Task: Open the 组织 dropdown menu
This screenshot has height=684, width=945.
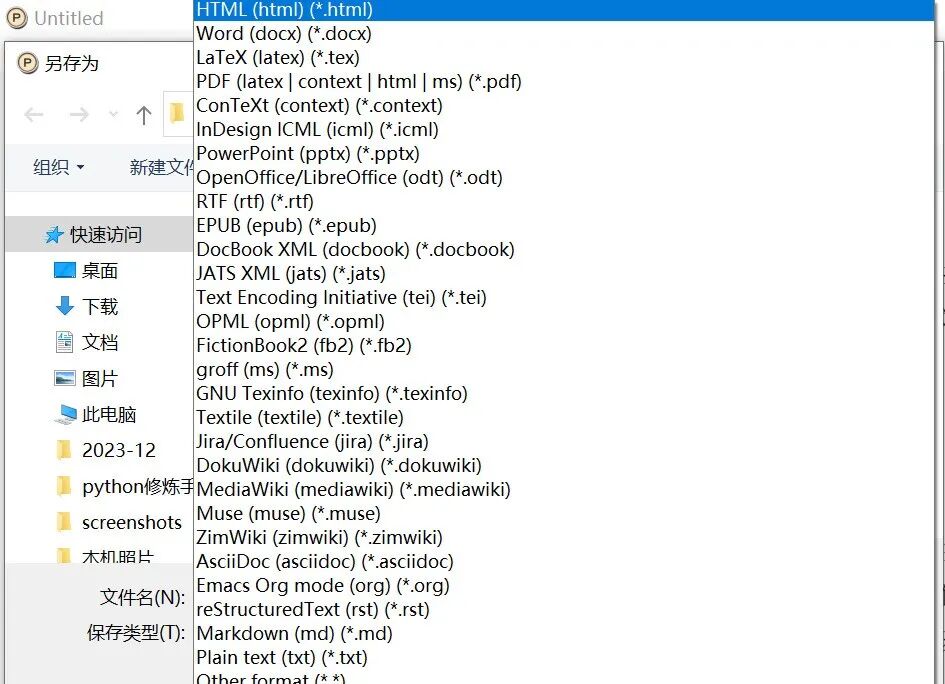Action: click(58, 167)
